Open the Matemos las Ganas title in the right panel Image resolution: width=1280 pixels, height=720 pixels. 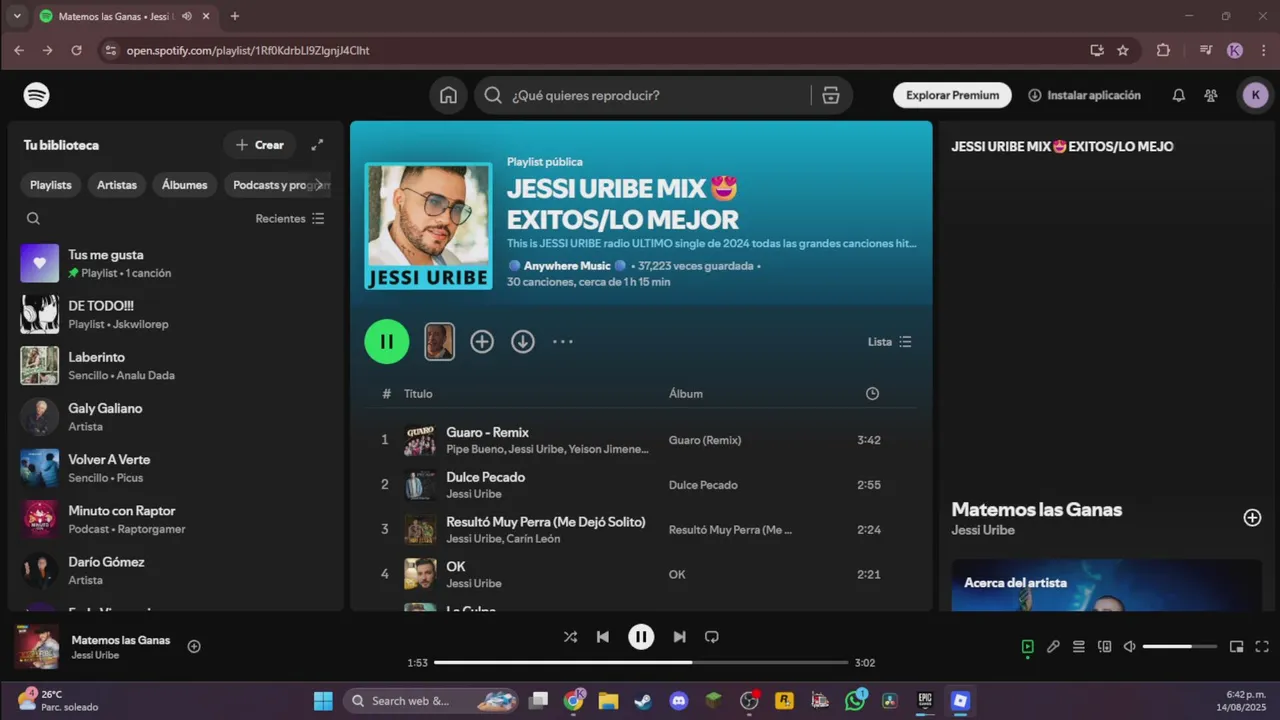[1037, 509]
